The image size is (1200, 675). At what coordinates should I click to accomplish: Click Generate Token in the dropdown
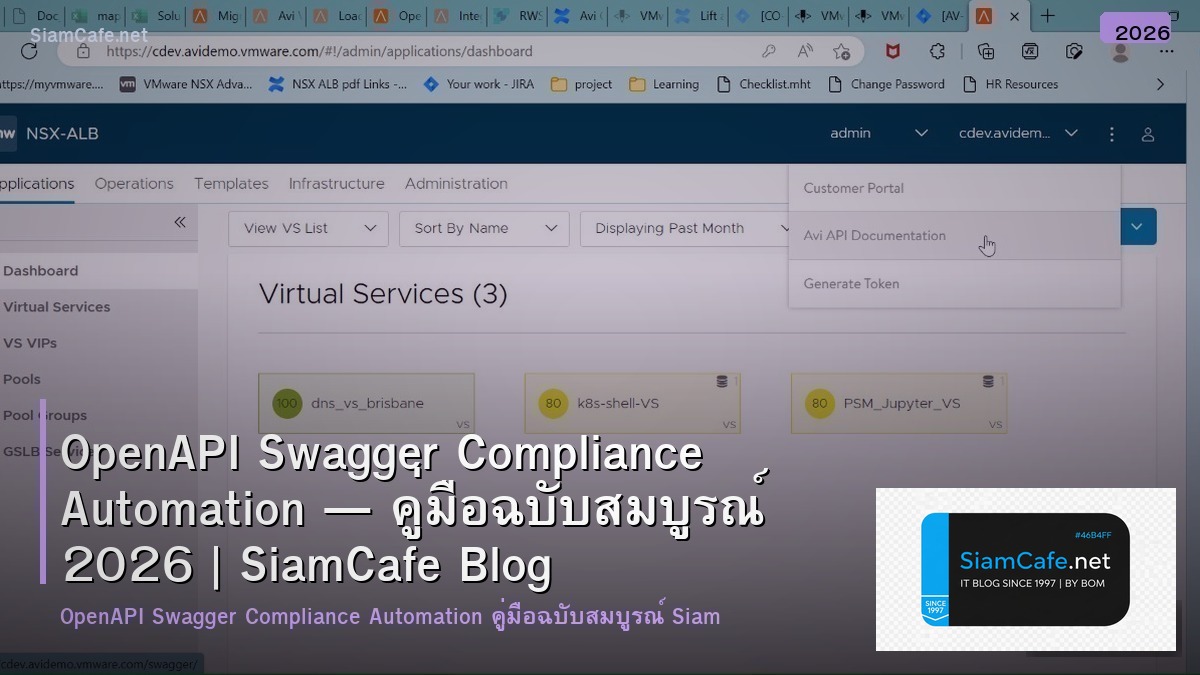(851, 283)
